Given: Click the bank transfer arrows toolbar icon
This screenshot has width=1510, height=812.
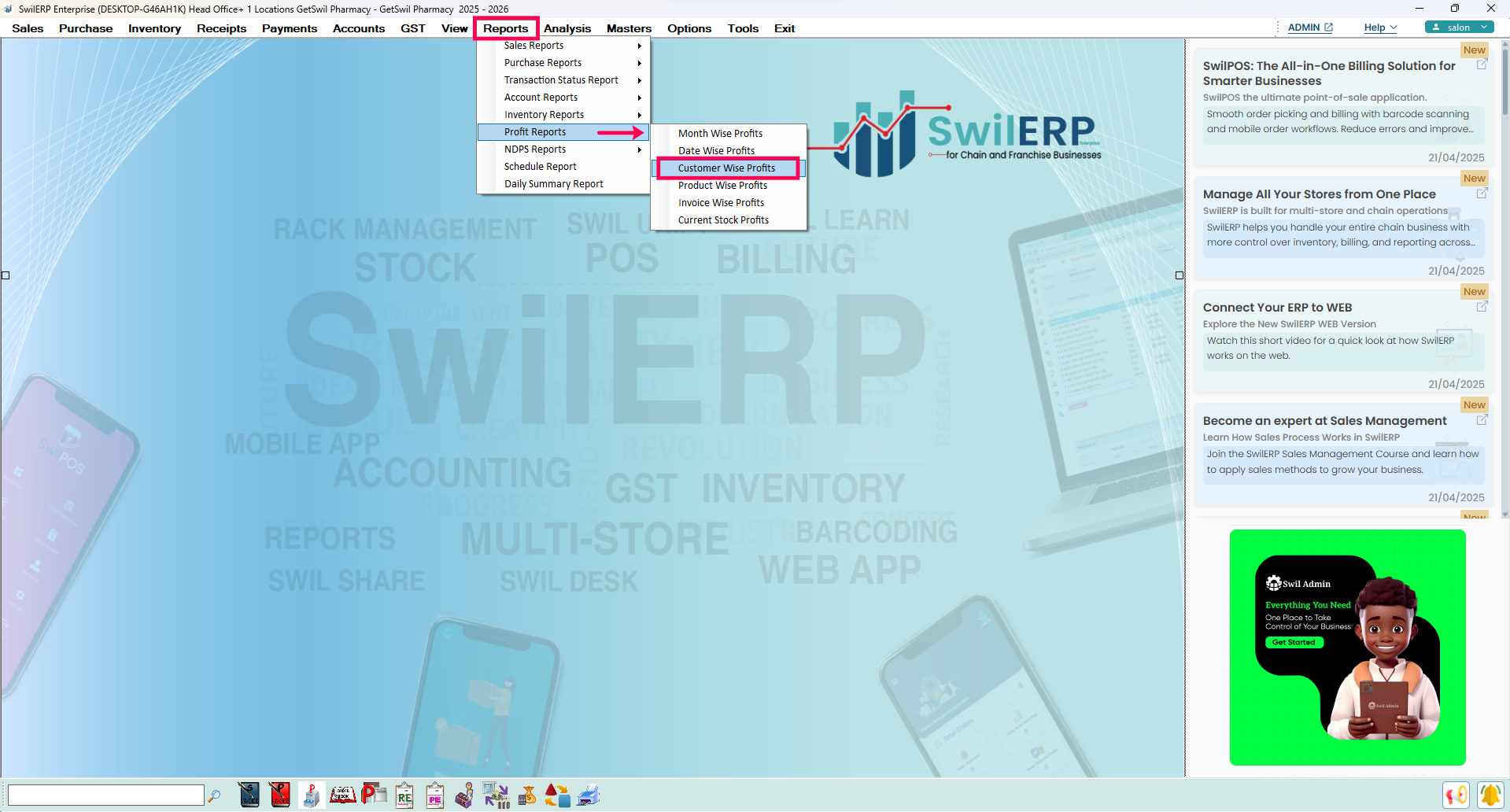Looking at the screenshot, I should tap(496, 795).
